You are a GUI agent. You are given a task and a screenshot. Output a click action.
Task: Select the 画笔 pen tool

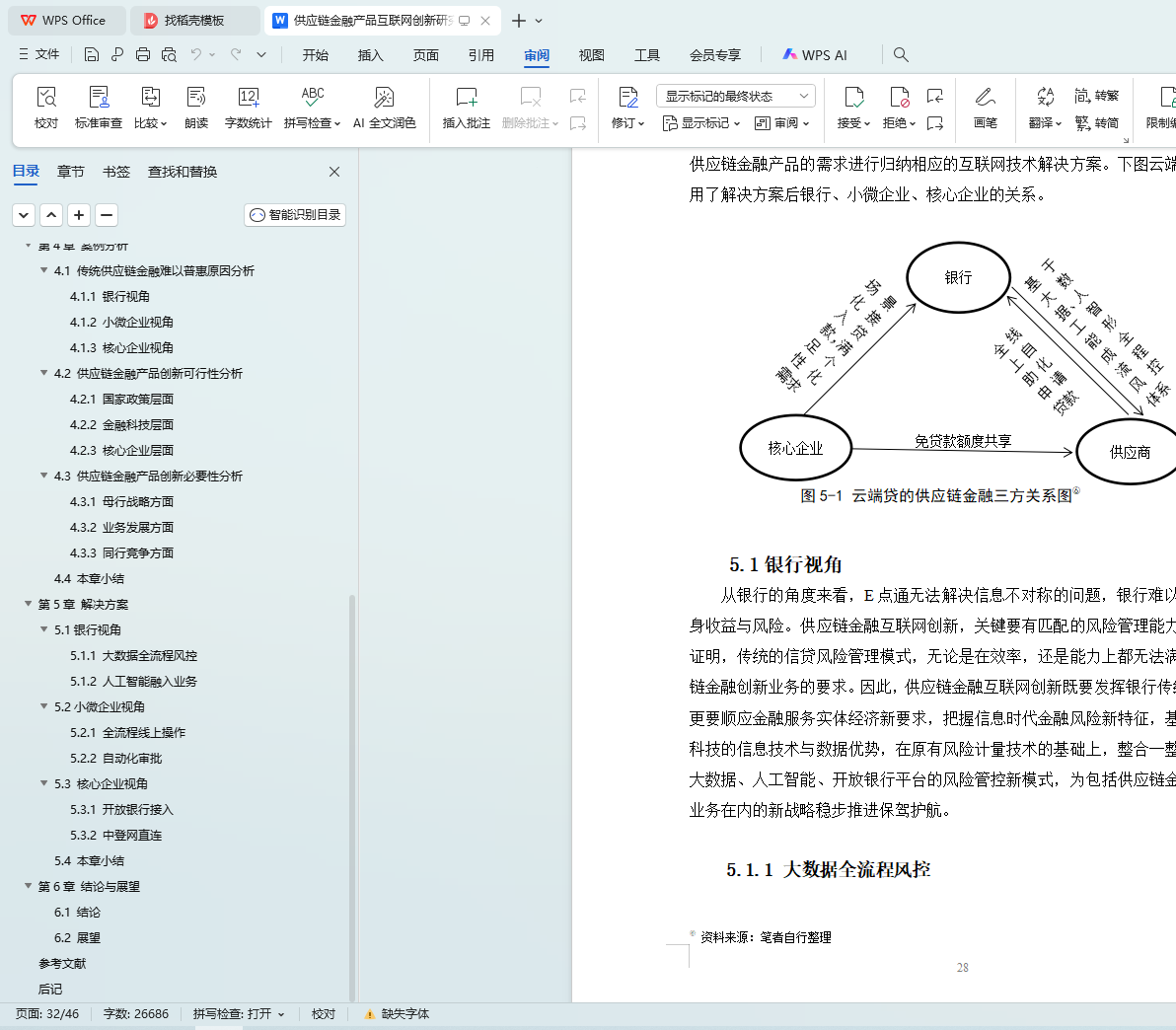[x=986, y=108]
